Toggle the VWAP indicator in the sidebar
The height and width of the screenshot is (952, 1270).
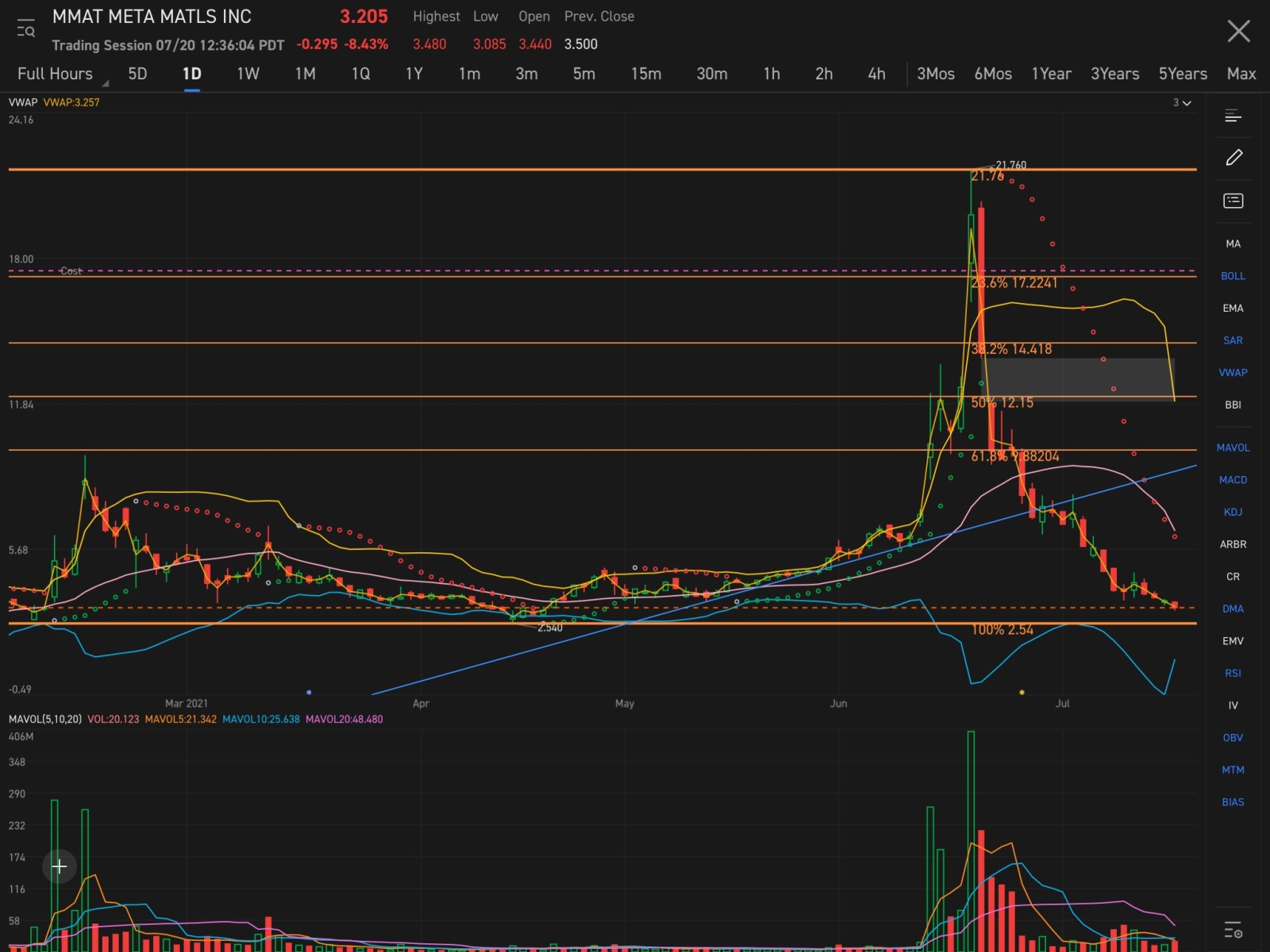pos(1233,372)
